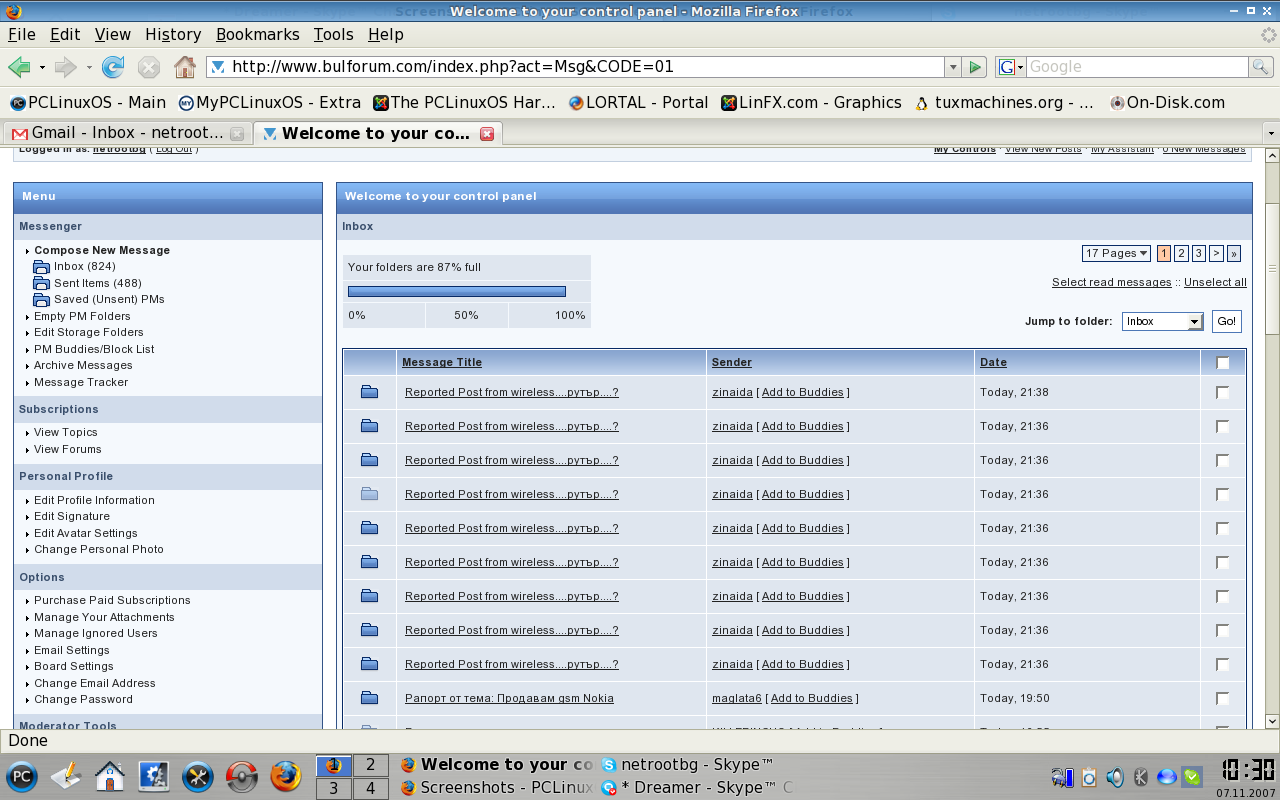Go back with the green Back arrow

(x=18, y=67)
